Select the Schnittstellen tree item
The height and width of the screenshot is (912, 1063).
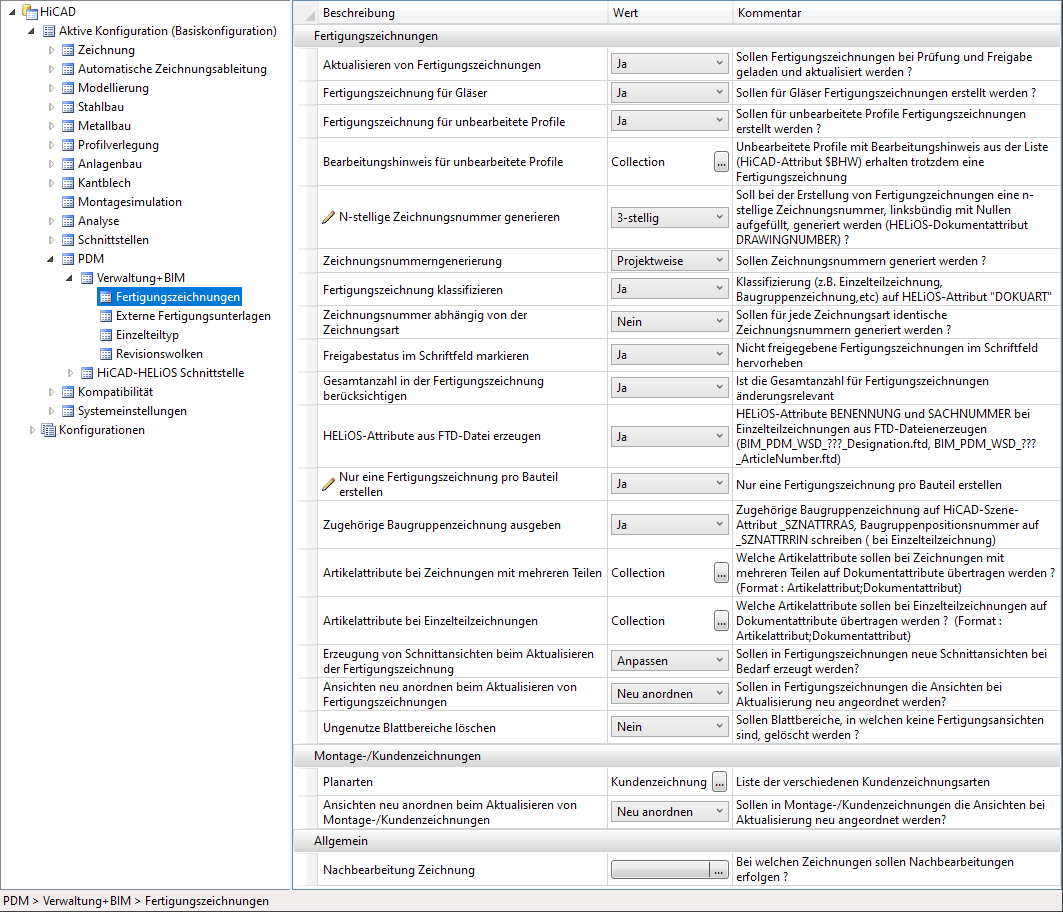click(113, 239)
